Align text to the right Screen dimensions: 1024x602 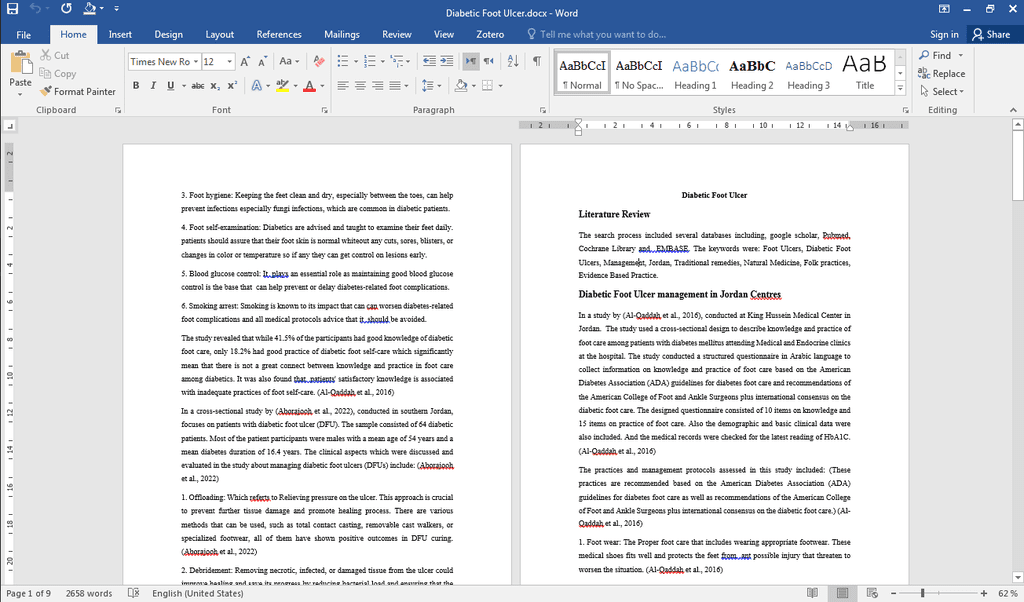pos(377,86)
